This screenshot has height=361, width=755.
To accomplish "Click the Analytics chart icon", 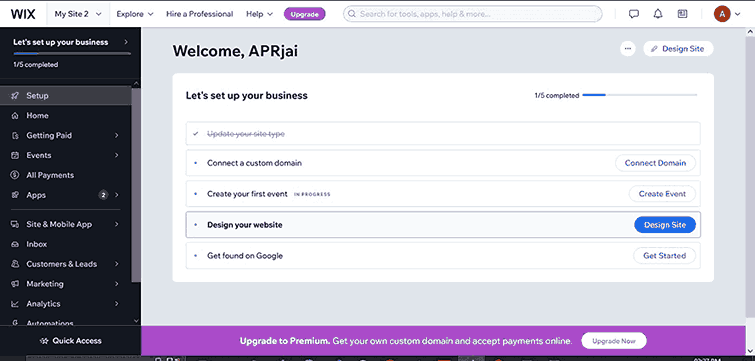I will coord(15,304).
